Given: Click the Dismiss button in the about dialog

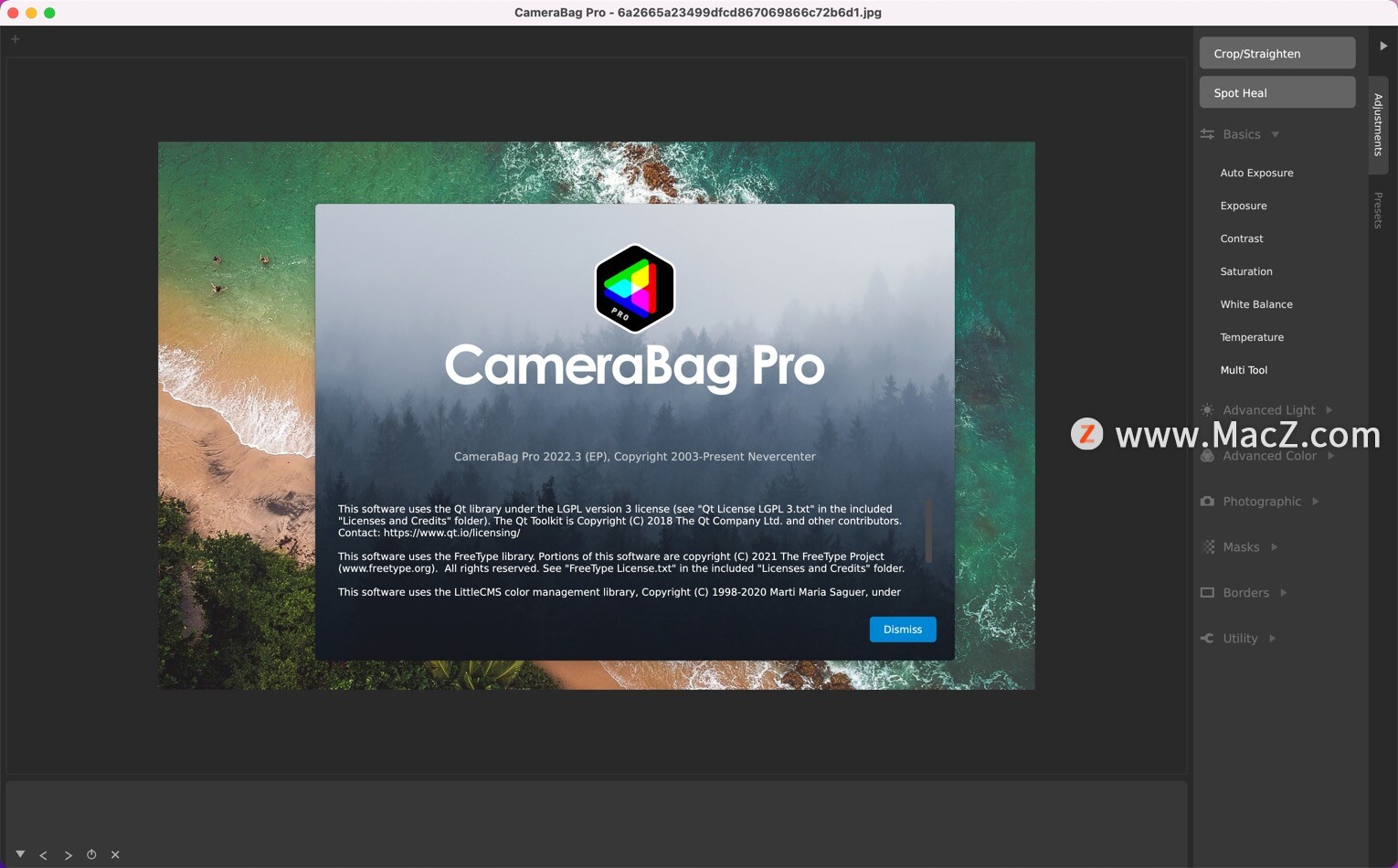Looking at the screenshot, I should tap(903, 630).
